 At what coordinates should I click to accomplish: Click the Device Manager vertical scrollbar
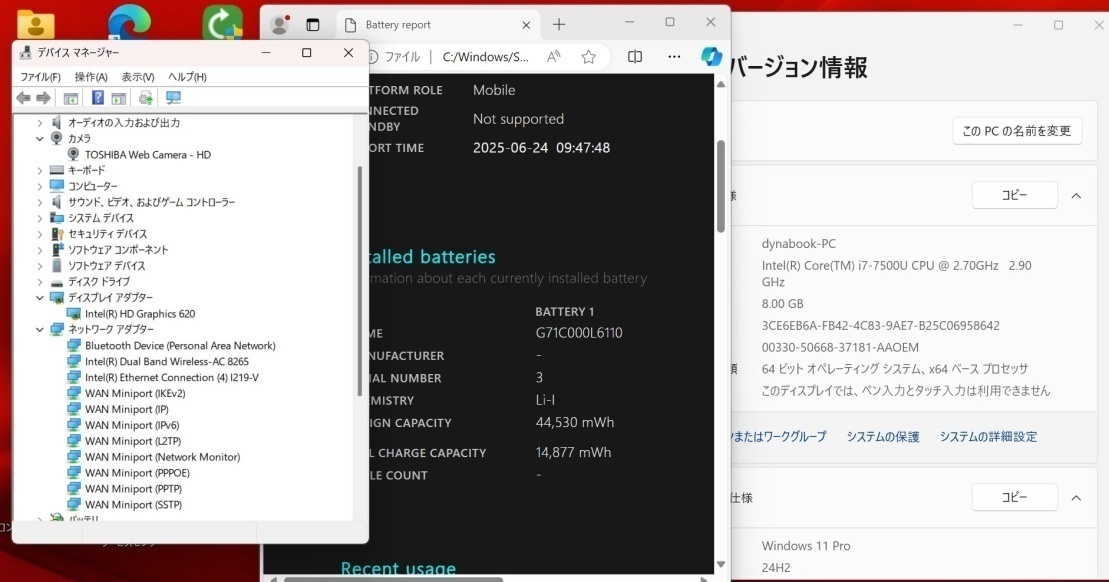coord(360,281)
